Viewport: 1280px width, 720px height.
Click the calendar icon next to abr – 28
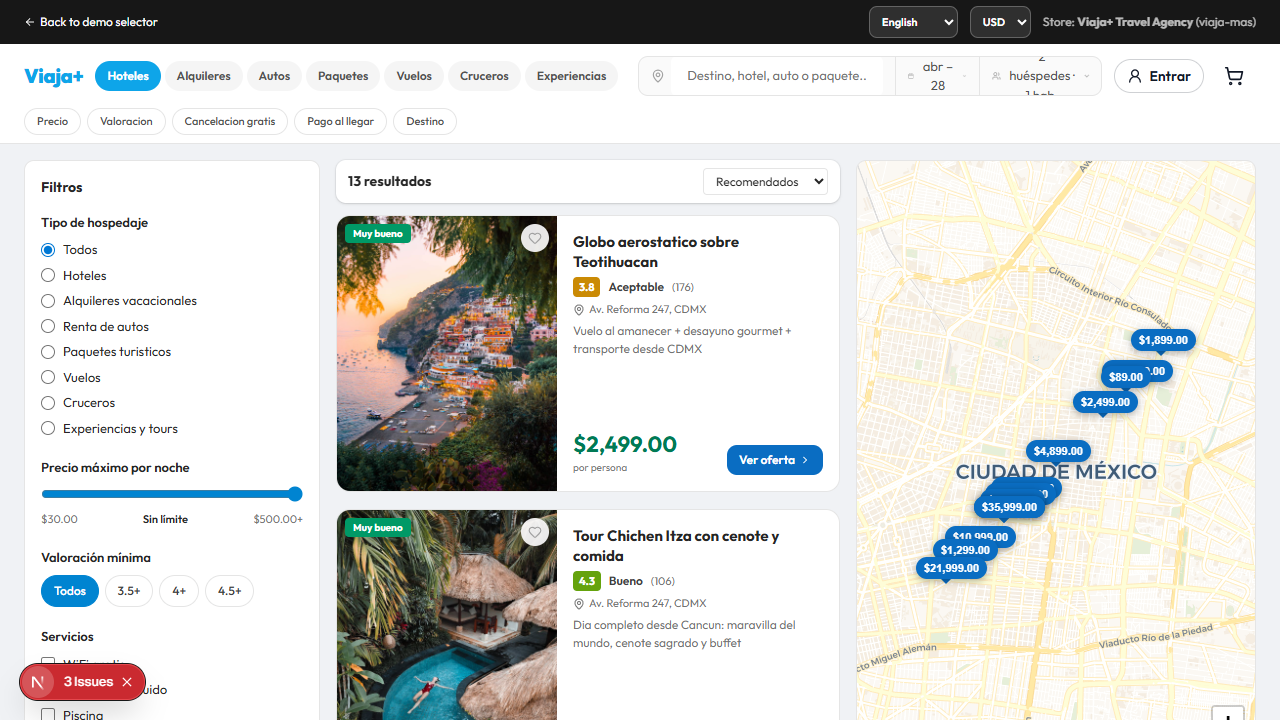point(911,76)
